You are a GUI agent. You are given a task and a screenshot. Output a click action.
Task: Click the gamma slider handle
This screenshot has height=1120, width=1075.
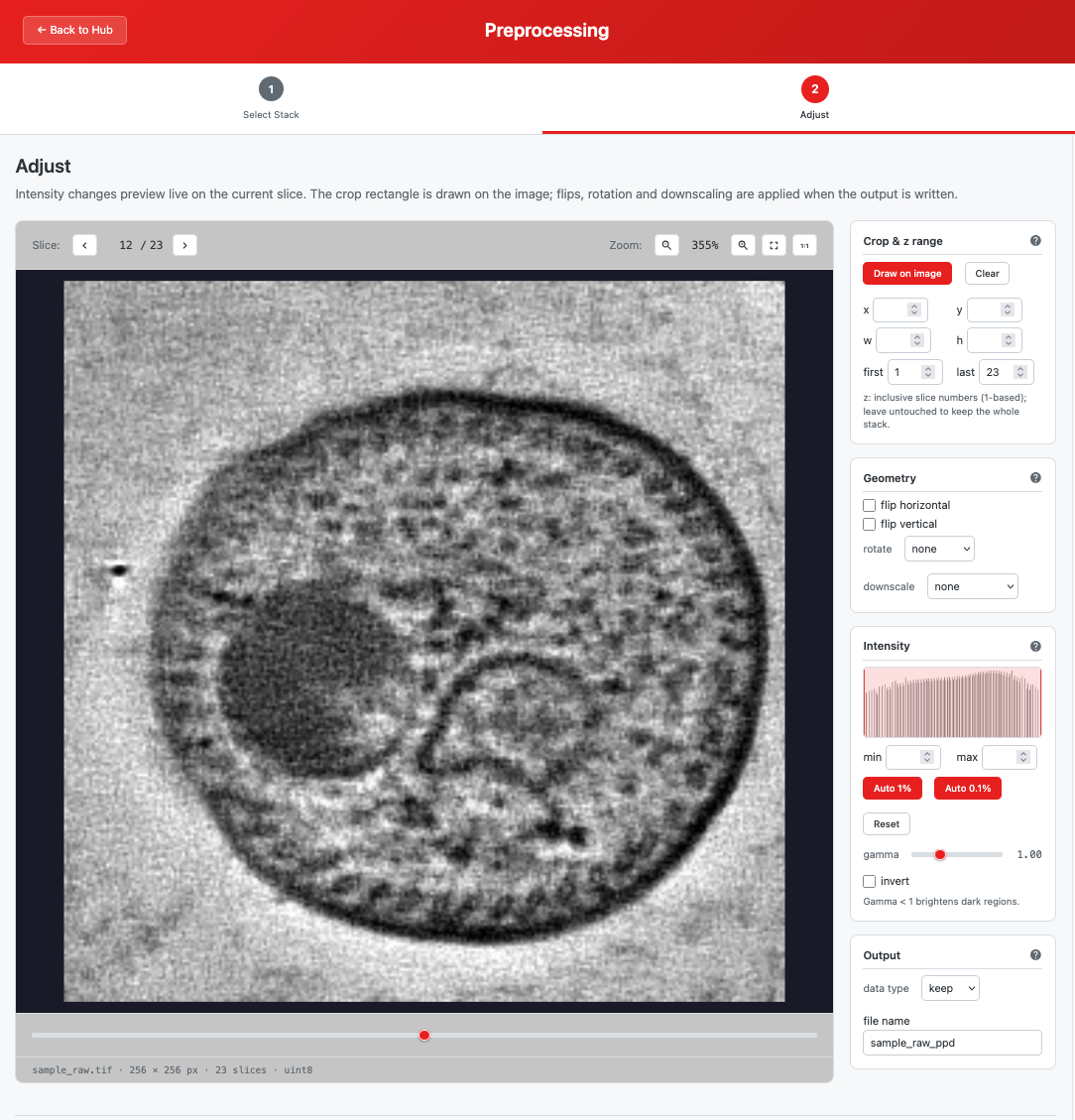940,855
